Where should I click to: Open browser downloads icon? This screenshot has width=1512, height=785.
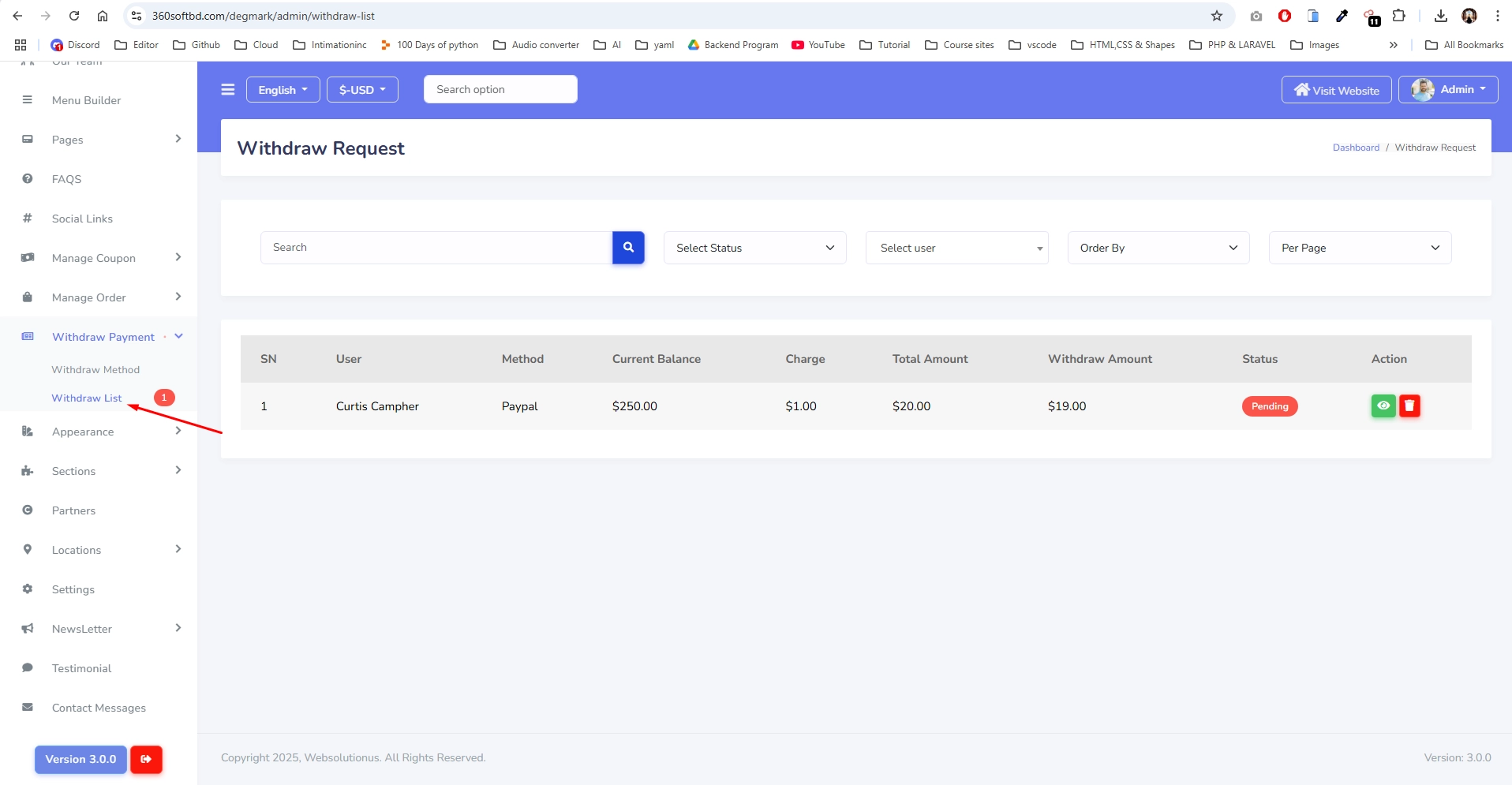coord(1441,16)
